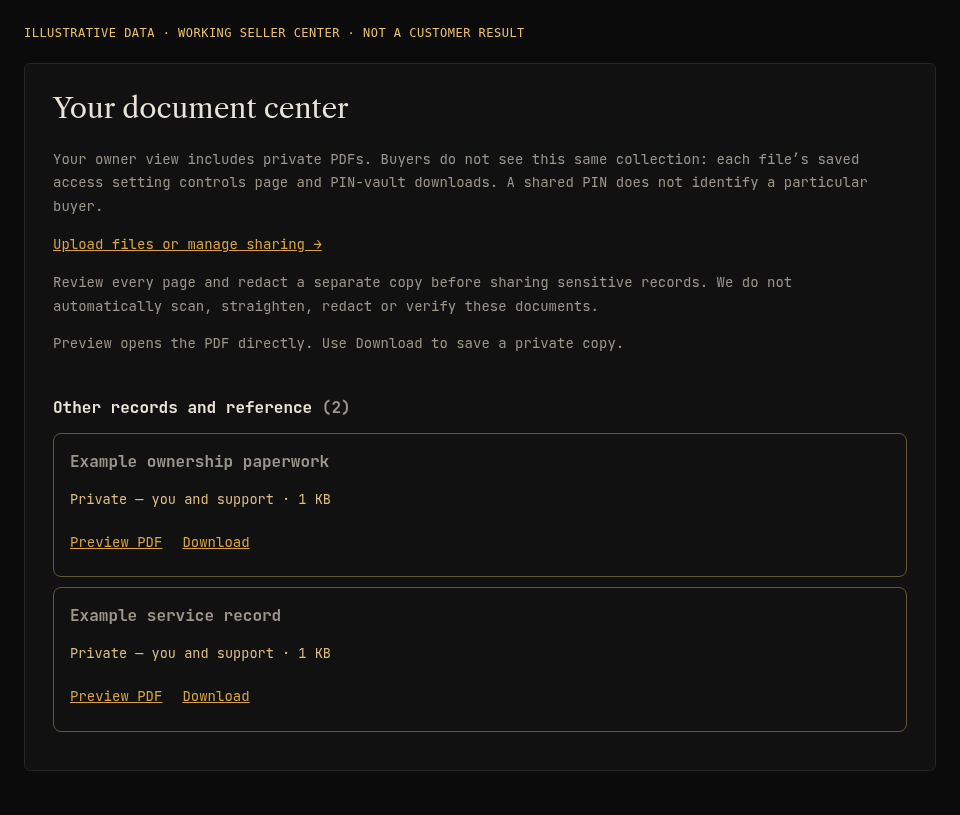Screen dimensions: 960x815
Task: Click the 'Preview opens the PDF directly' note
Action: (338, 344)
